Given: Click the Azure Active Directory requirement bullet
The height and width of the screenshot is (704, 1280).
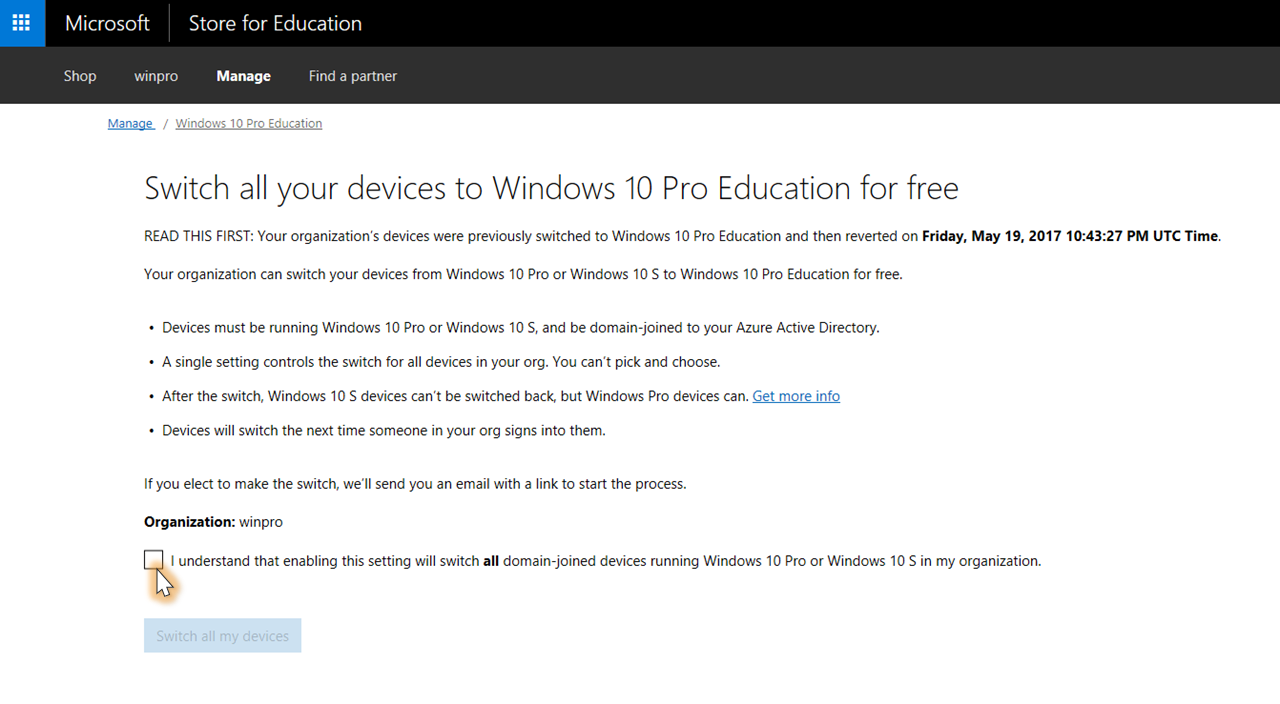Looking at the screenshot, I should tap(520, 328).
